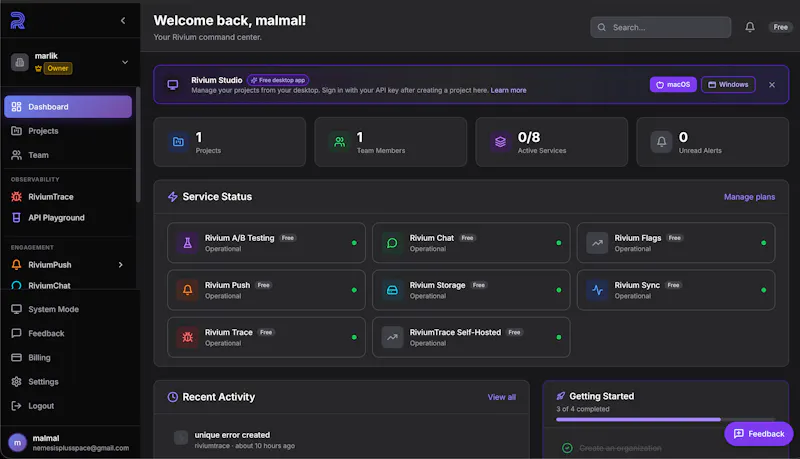Collapse the sidebar with the chevron arrow

123,20
